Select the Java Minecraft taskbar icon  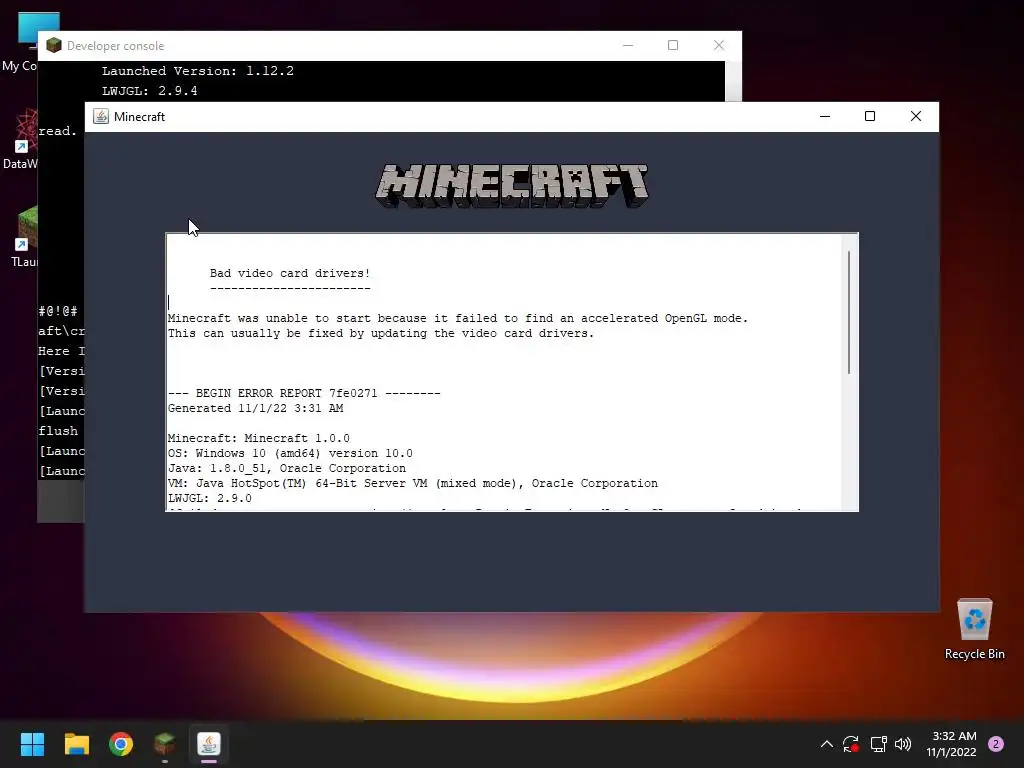click(209, 744)
